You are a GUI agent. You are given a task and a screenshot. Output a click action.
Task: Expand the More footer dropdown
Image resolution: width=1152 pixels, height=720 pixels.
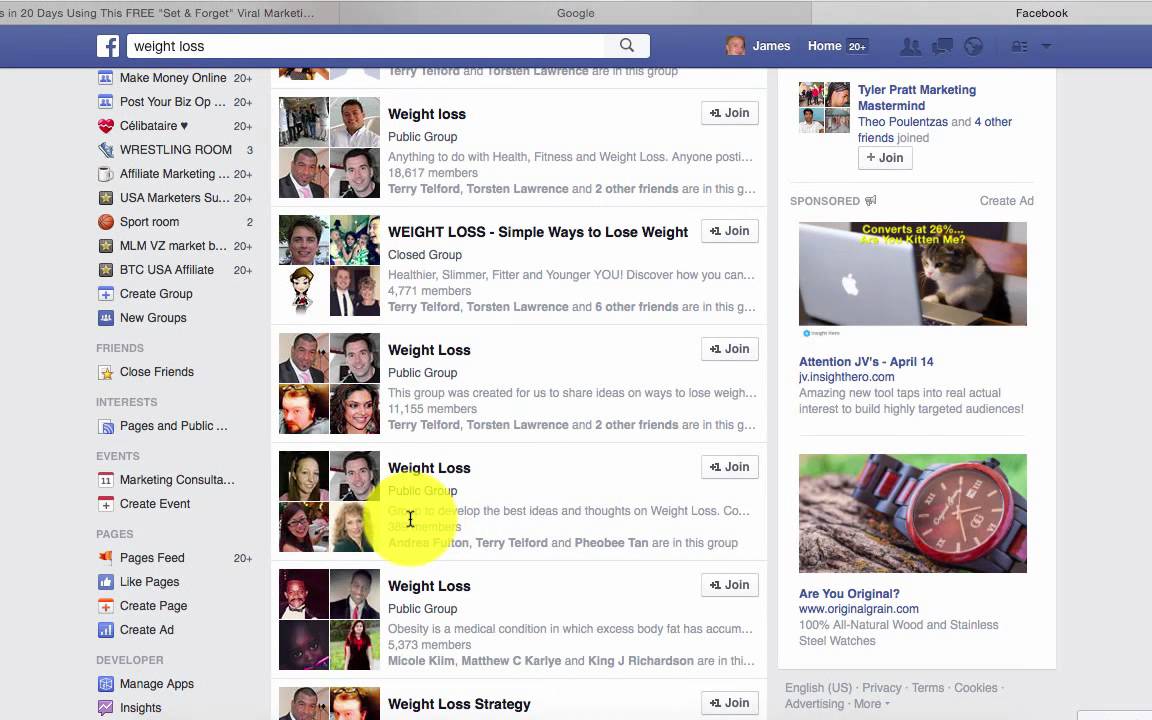tap(871, 704)
